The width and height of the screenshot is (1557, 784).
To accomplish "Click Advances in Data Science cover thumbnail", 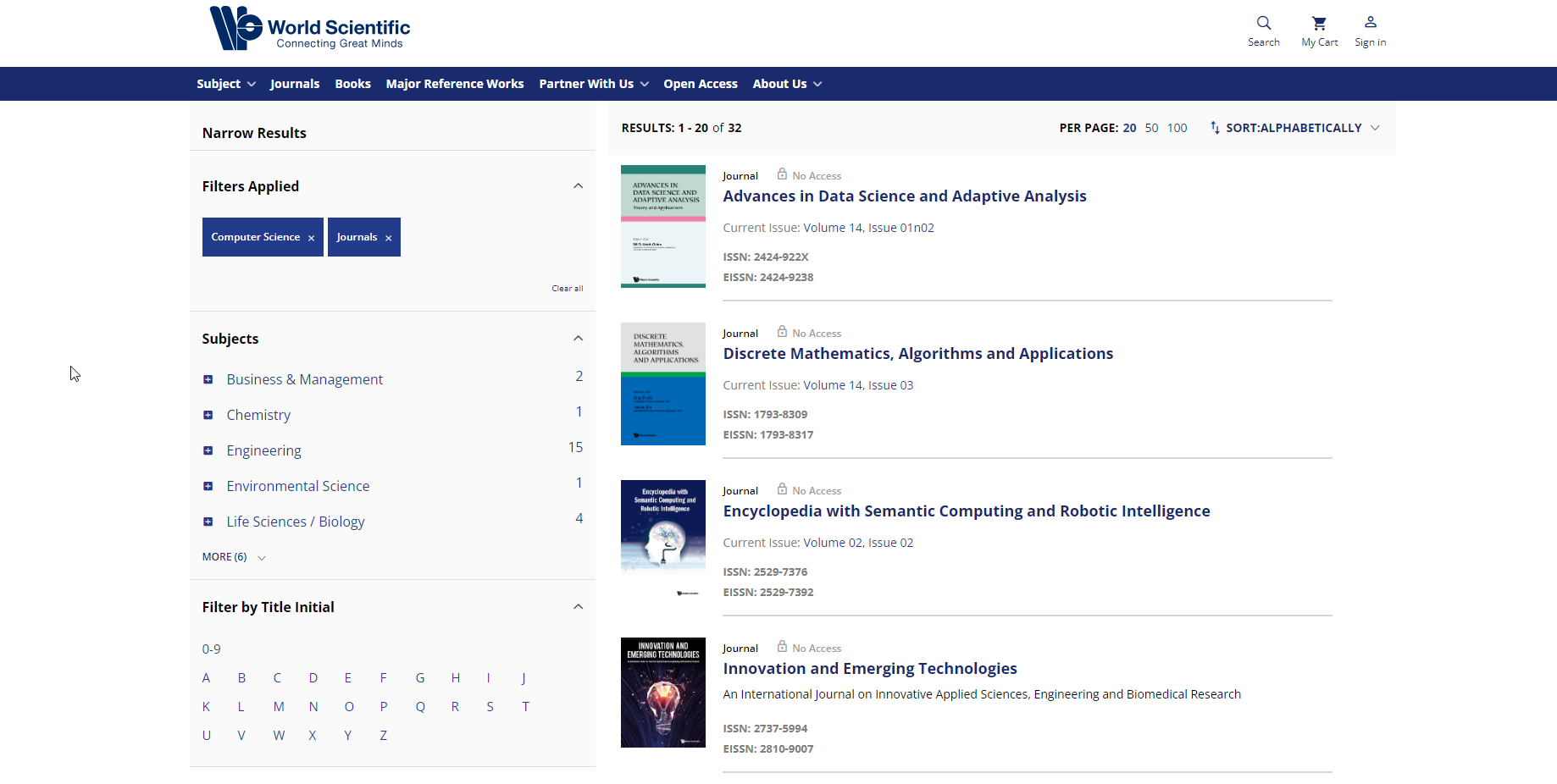I will pos(663,226).
